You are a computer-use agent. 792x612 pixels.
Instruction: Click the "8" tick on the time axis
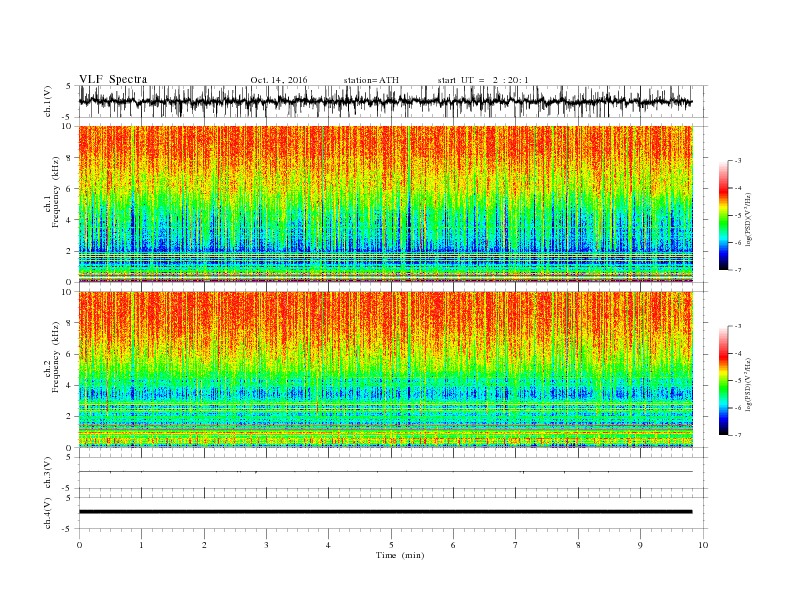point(578,545)
